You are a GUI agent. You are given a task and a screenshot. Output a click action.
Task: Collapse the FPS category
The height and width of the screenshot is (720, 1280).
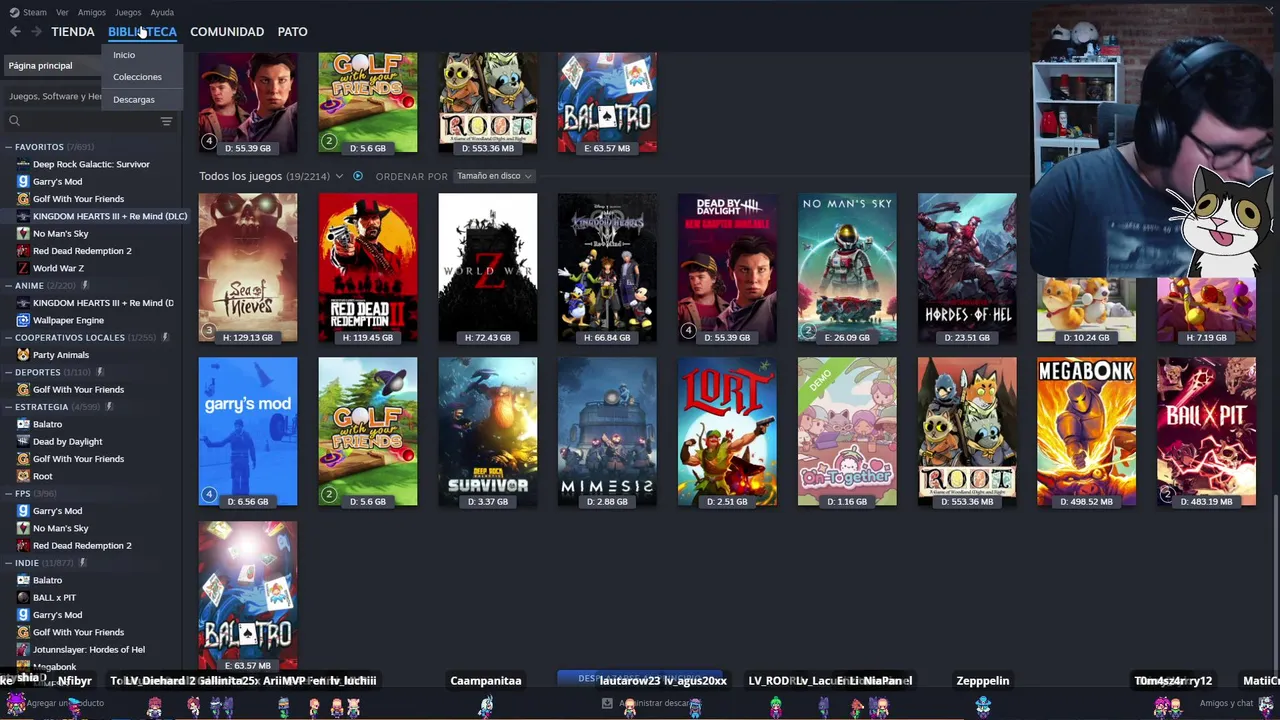click(x=8, y=493)
